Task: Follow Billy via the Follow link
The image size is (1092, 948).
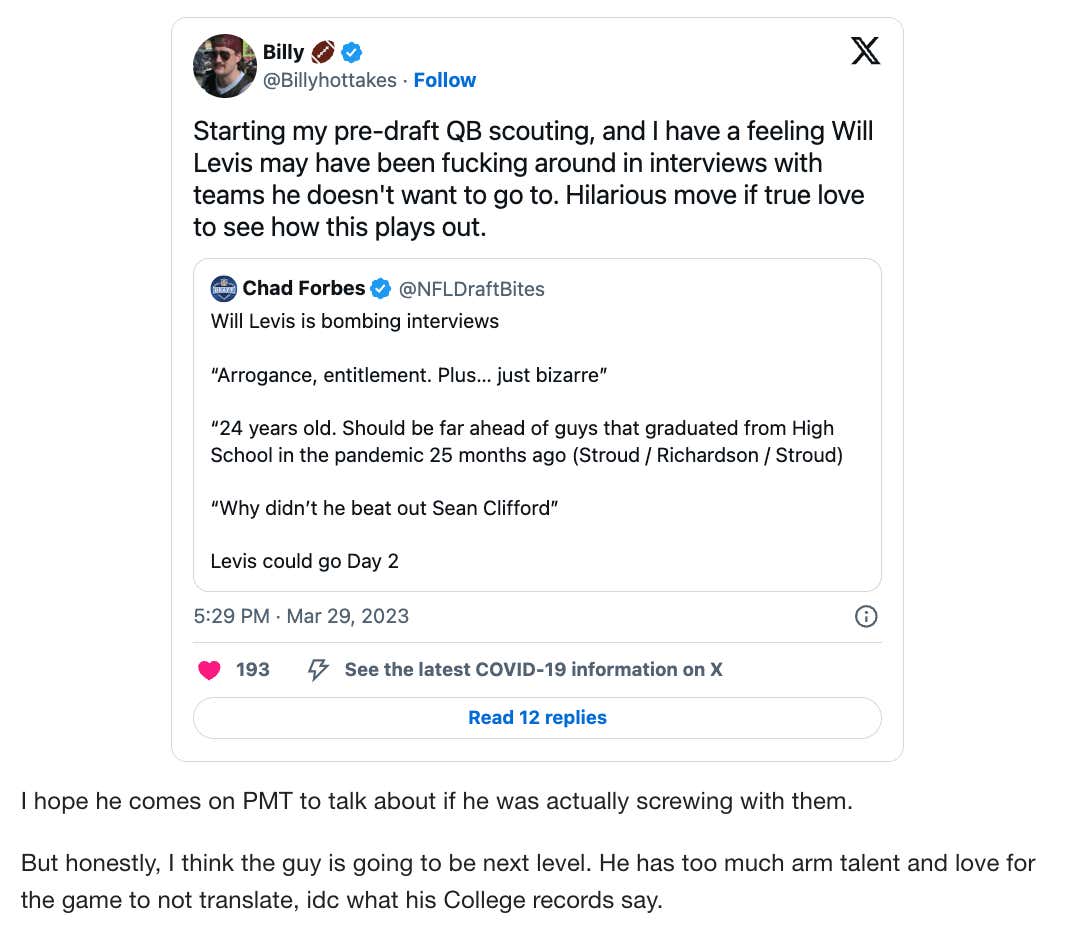Action: click(445, 80)
